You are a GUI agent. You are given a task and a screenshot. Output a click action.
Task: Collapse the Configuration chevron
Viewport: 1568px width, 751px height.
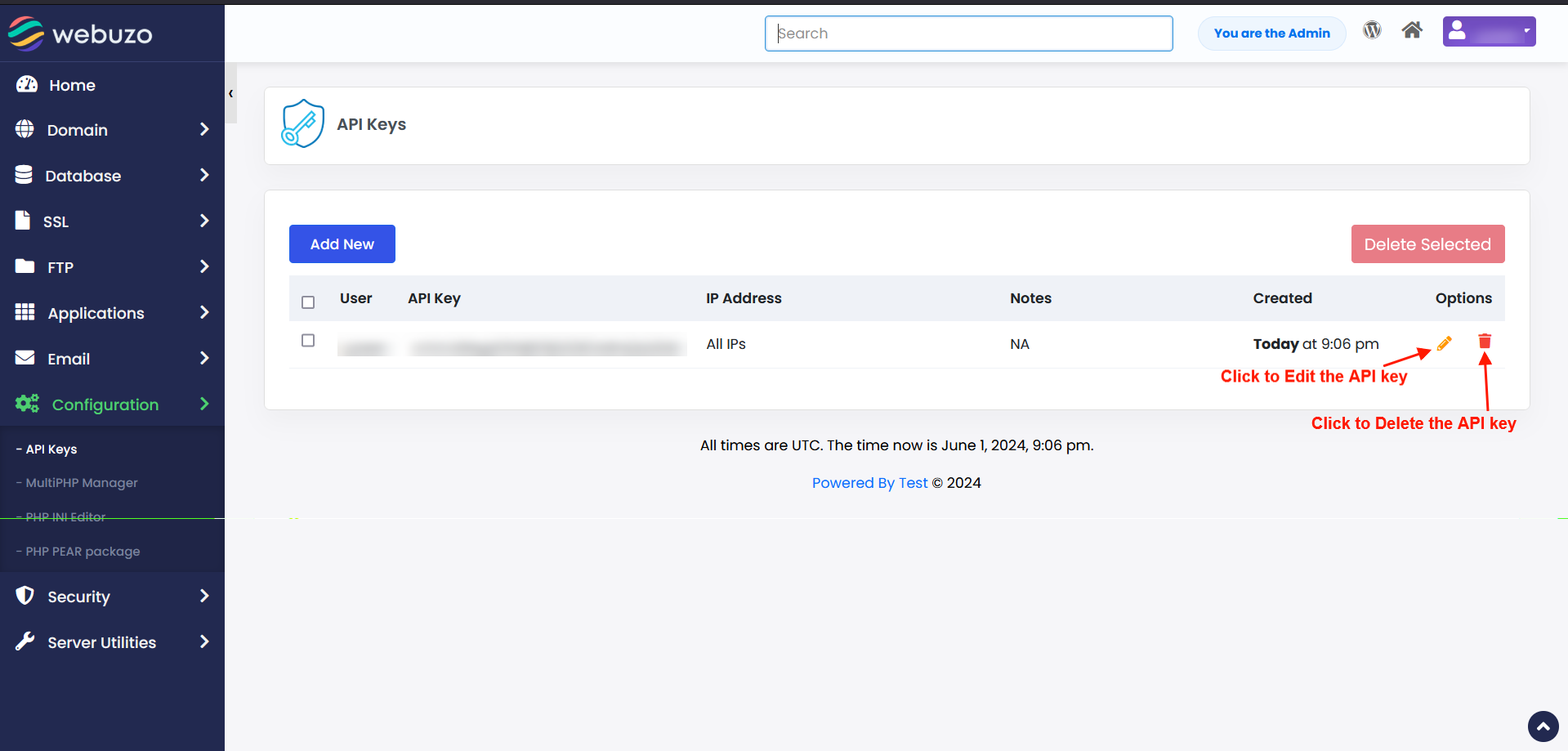click(204, 404)
